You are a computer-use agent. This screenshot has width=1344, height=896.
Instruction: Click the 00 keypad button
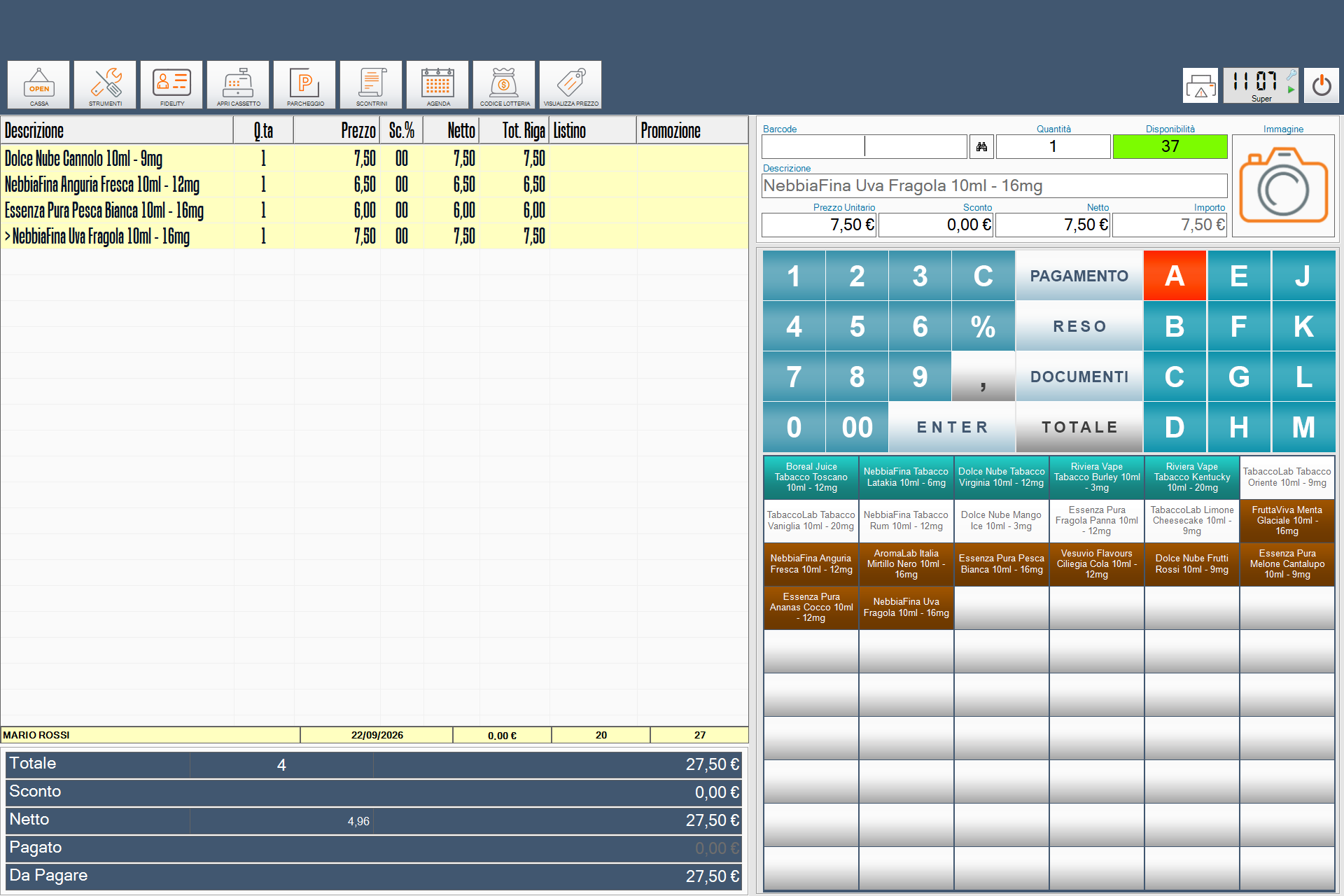[857, 427]
